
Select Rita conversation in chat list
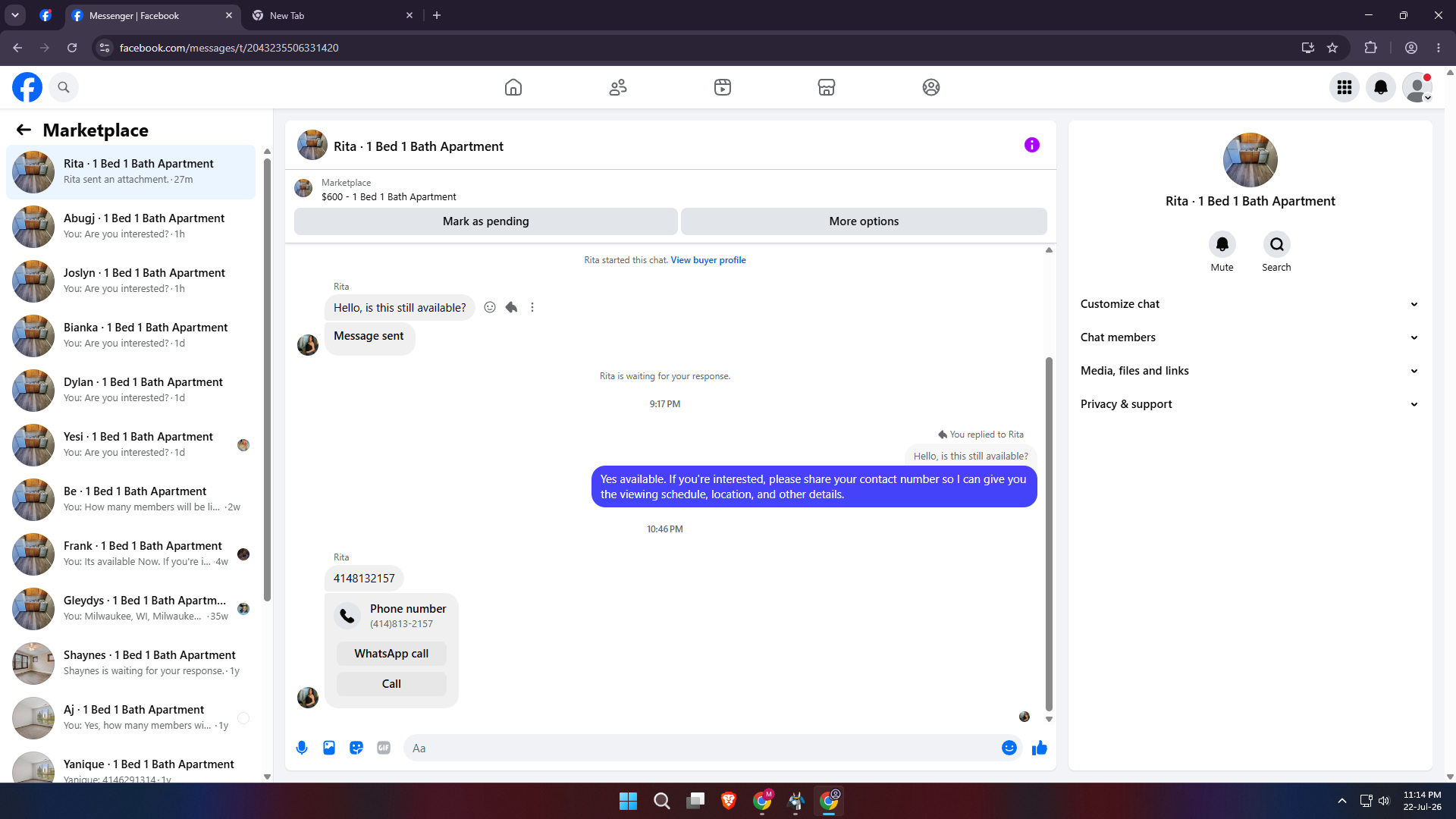[x=130, y=172]
